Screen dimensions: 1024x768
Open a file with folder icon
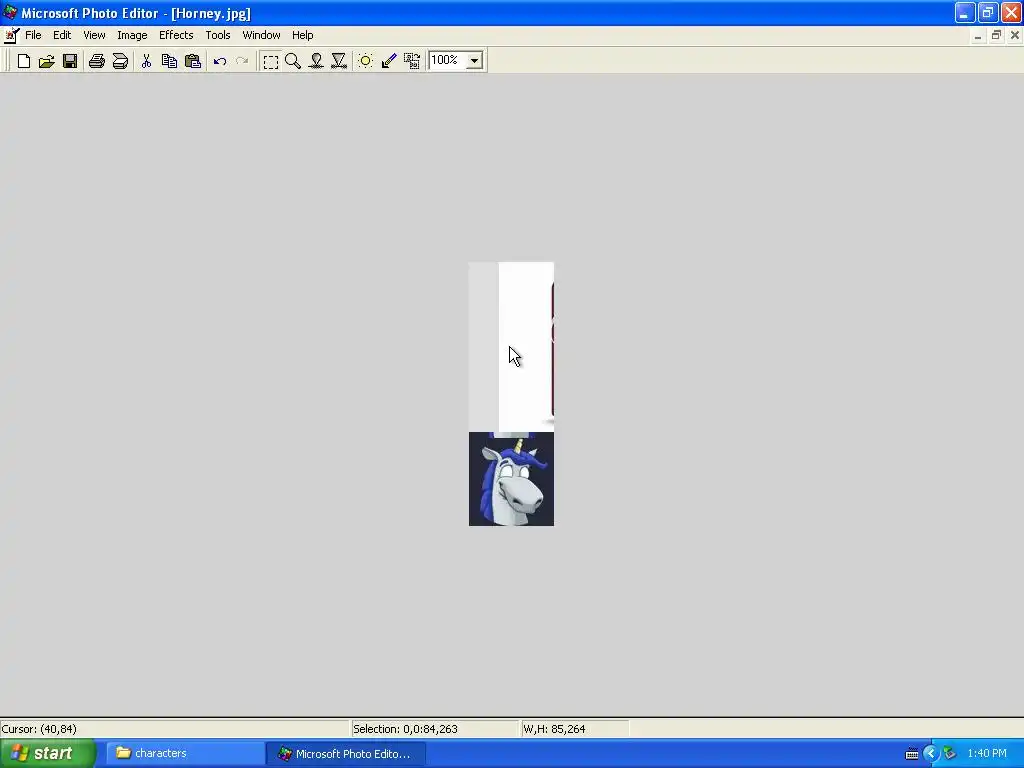pyautogui.click(x=46, y=61)
